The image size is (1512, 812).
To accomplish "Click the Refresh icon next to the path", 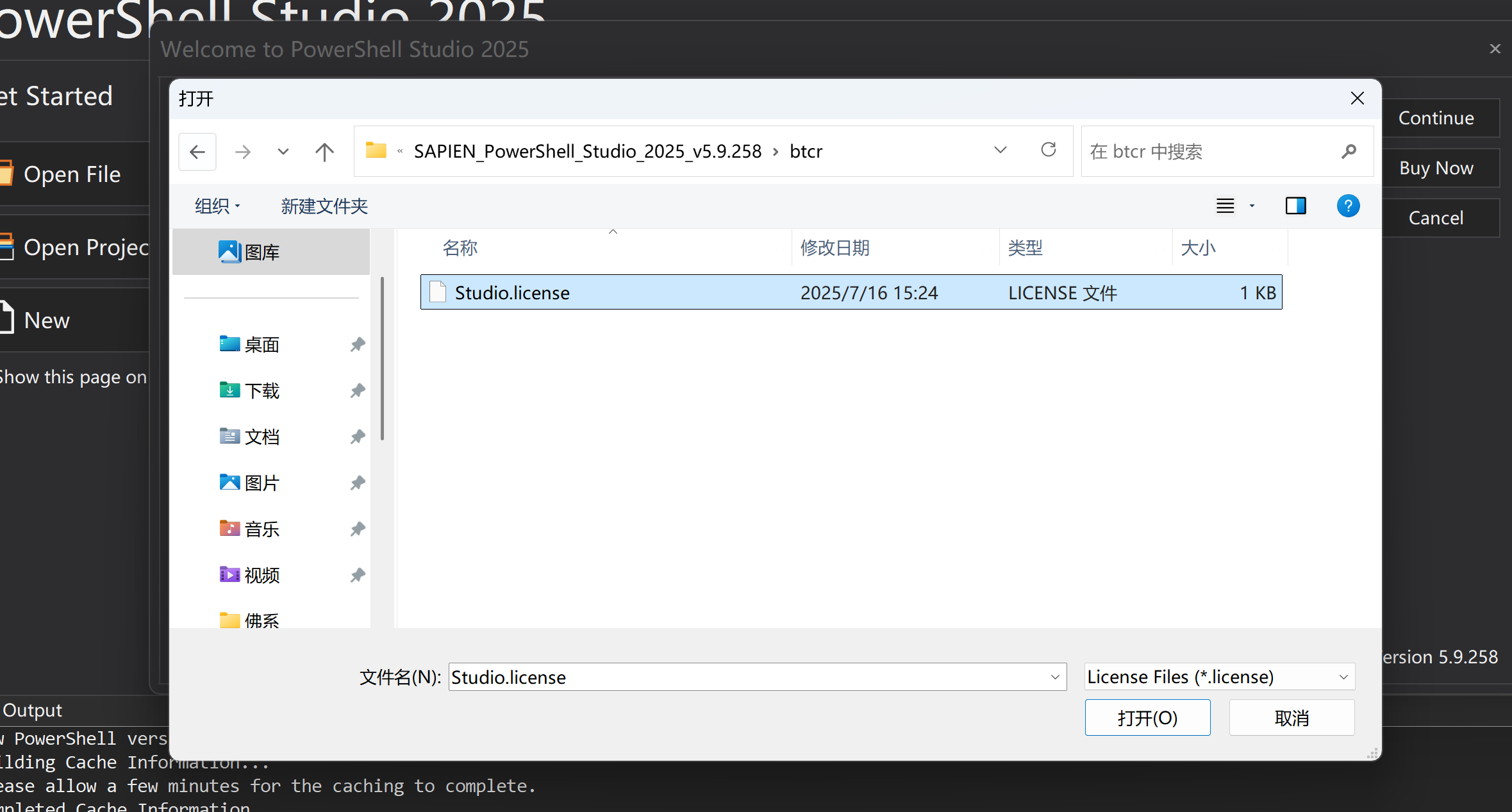I will [1049, 150].
